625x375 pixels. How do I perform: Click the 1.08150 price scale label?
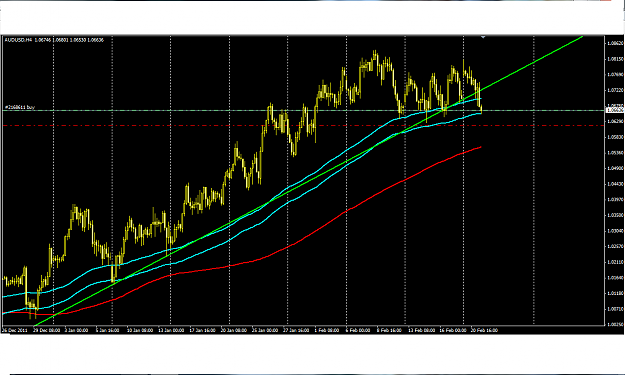click(x=614, y=59)
